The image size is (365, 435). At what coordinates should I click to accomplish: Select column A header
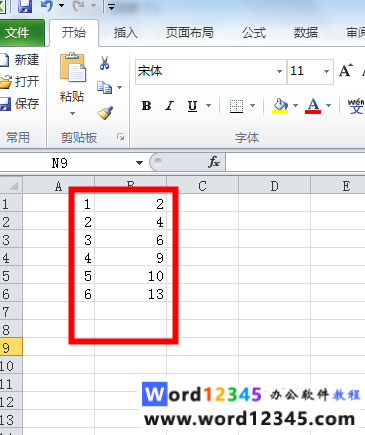tap(59, 186)
